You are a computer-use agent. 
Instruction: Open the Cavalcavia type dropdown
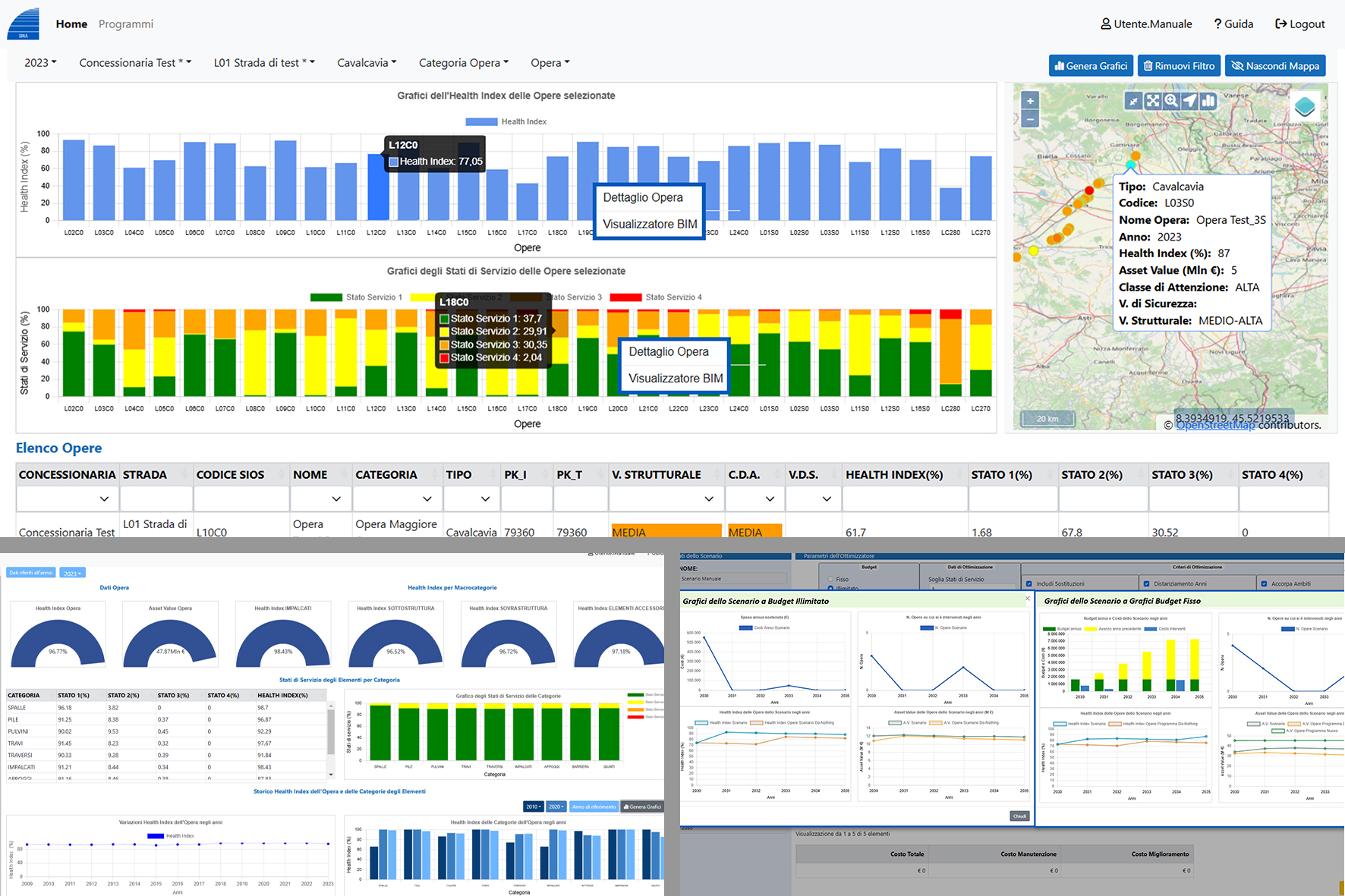point(367,63)
